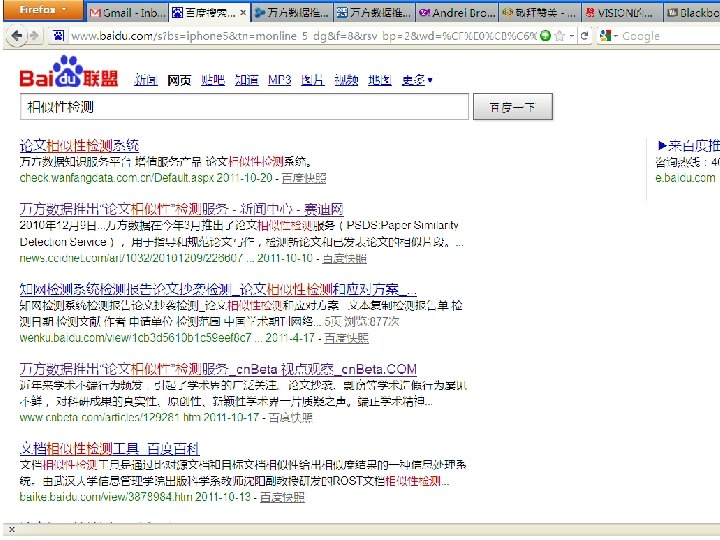Open the 视频 category link
The width and height of the screenshot is (720, 540).
point(346,80)
